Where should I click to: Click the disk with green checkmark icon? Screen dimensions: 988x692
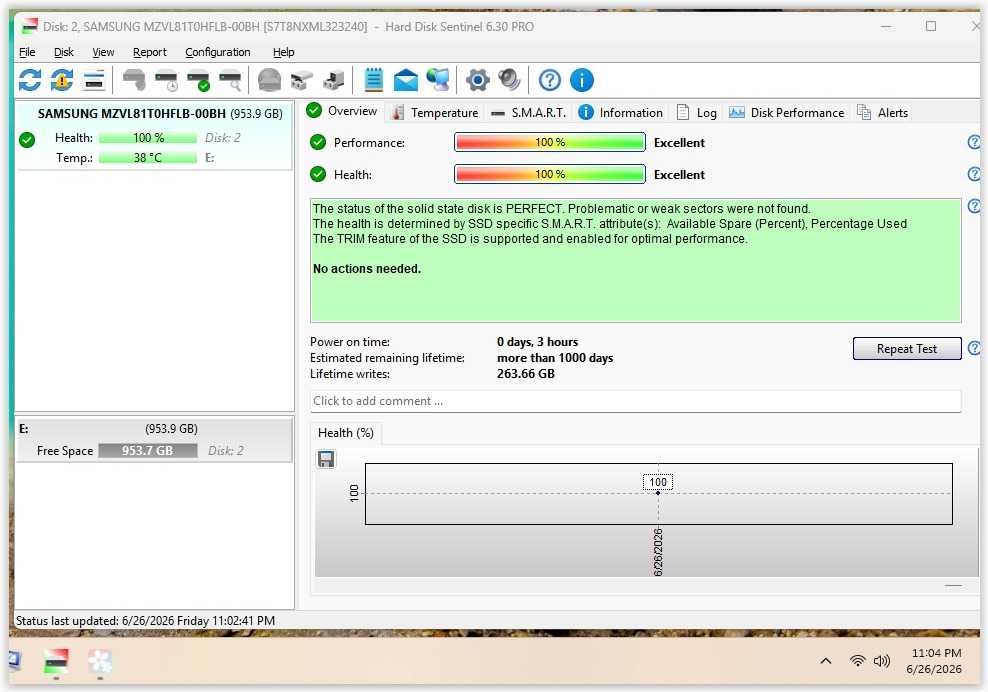[x=198, y=80]
